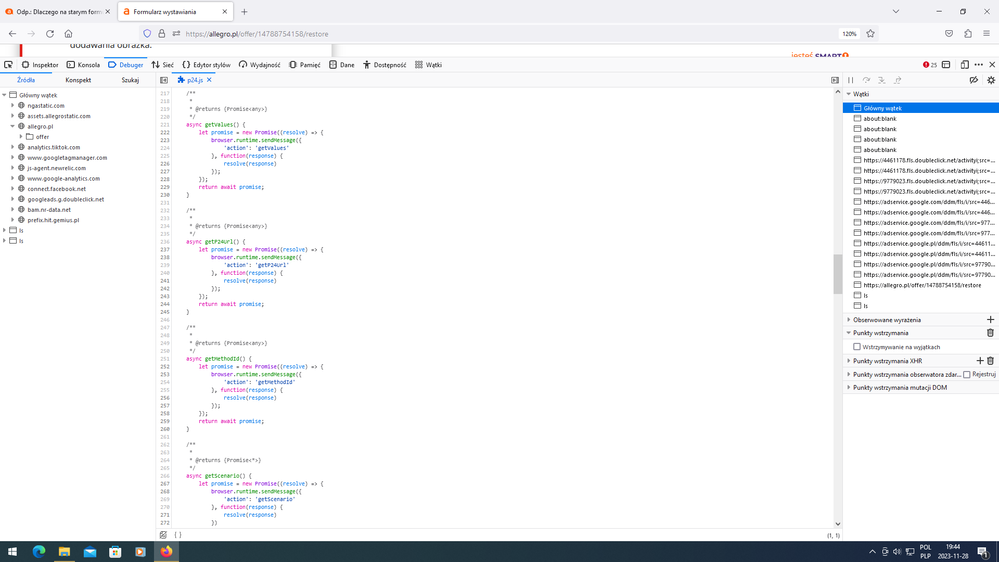Switch to the Konspekt sidebar tab
999x562 pixels.
click(x=78, y=80)
